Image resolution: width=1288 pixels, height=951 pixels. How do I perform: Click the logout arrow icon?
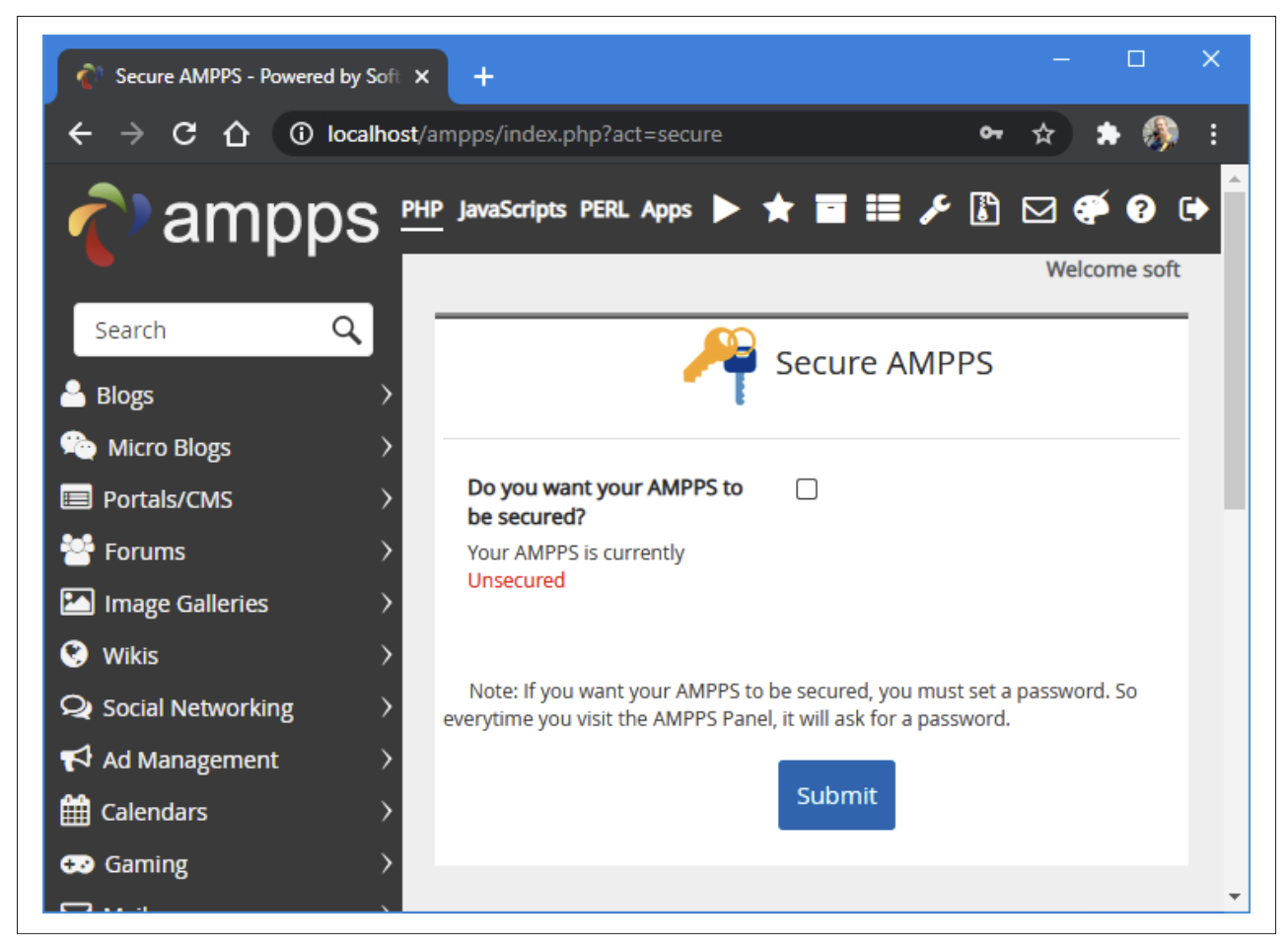[x=1193, y=209]
